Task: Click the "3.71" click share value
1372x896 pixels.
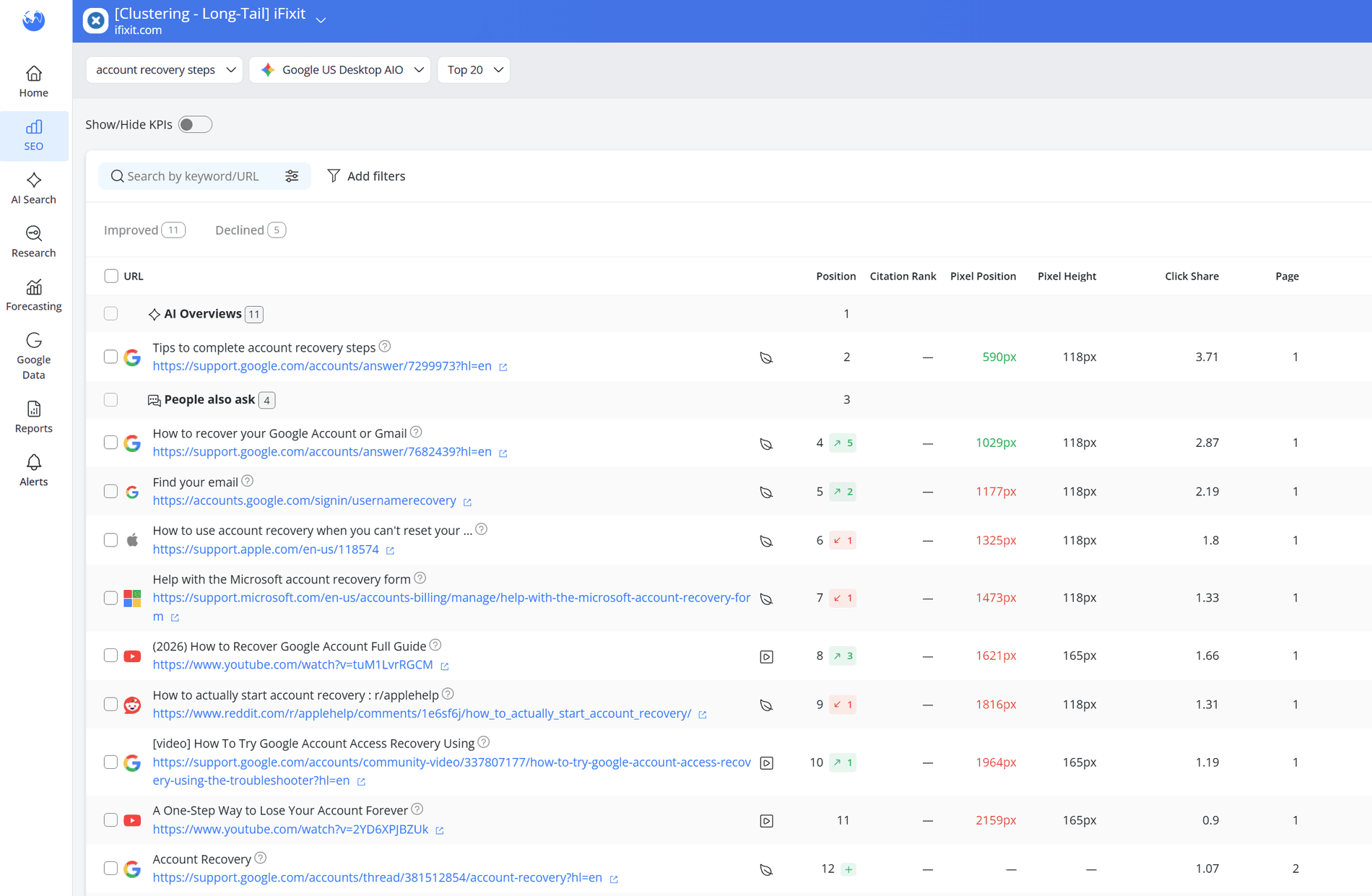Action: (x=1207, y=357)
